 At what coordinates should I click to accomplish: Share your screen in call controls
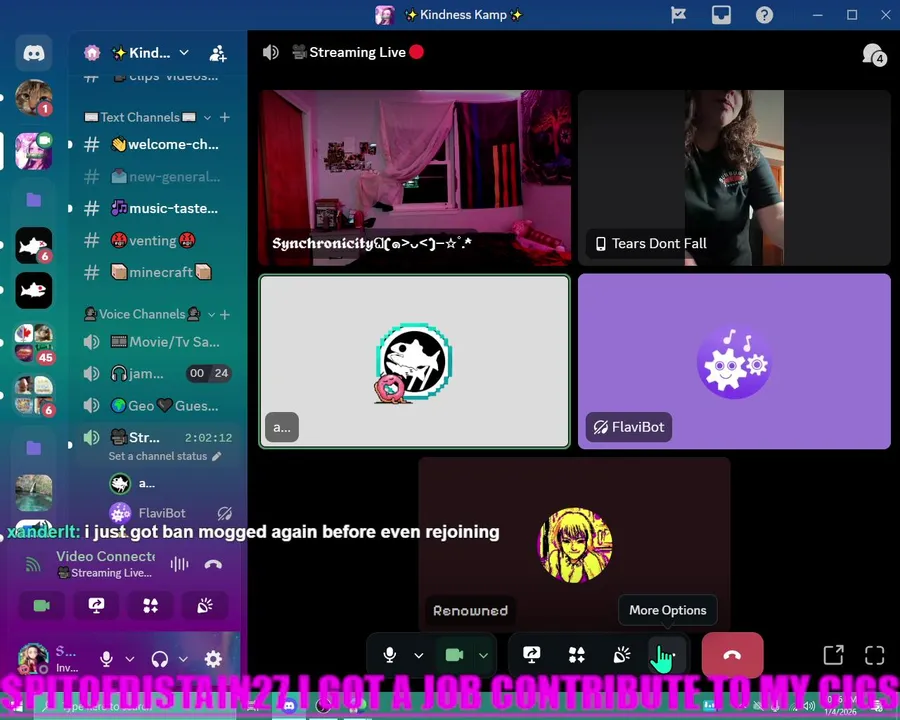coord(532,655)
